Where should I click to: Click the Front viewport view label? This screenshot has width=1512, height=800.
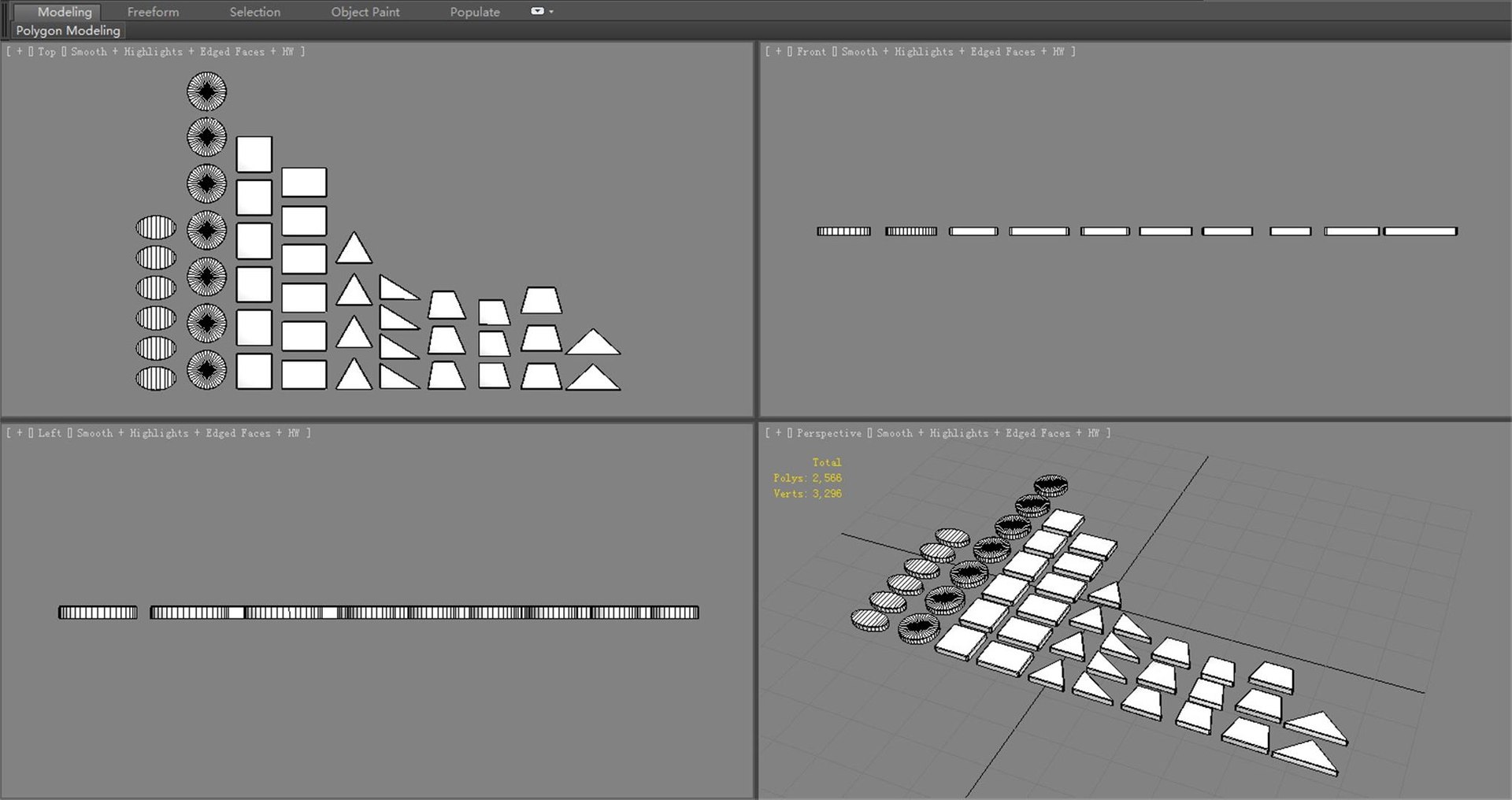[x=811, y=52]
